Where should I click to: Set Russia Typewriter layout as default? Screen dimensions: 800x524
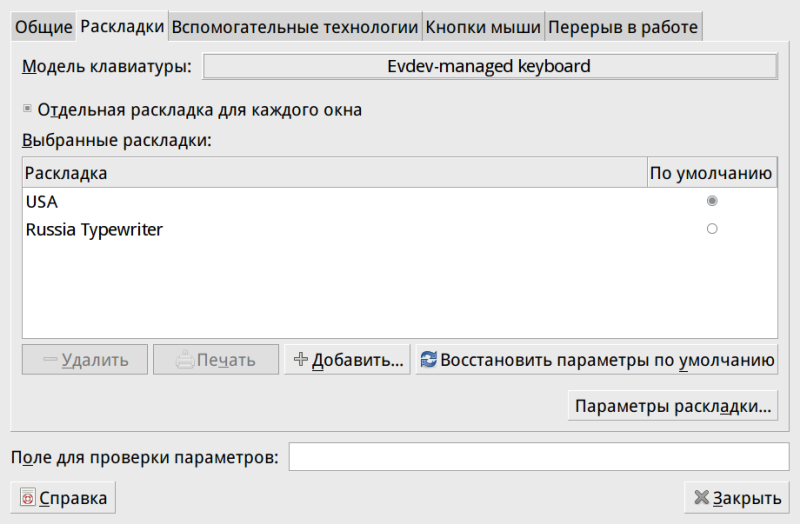712,229
